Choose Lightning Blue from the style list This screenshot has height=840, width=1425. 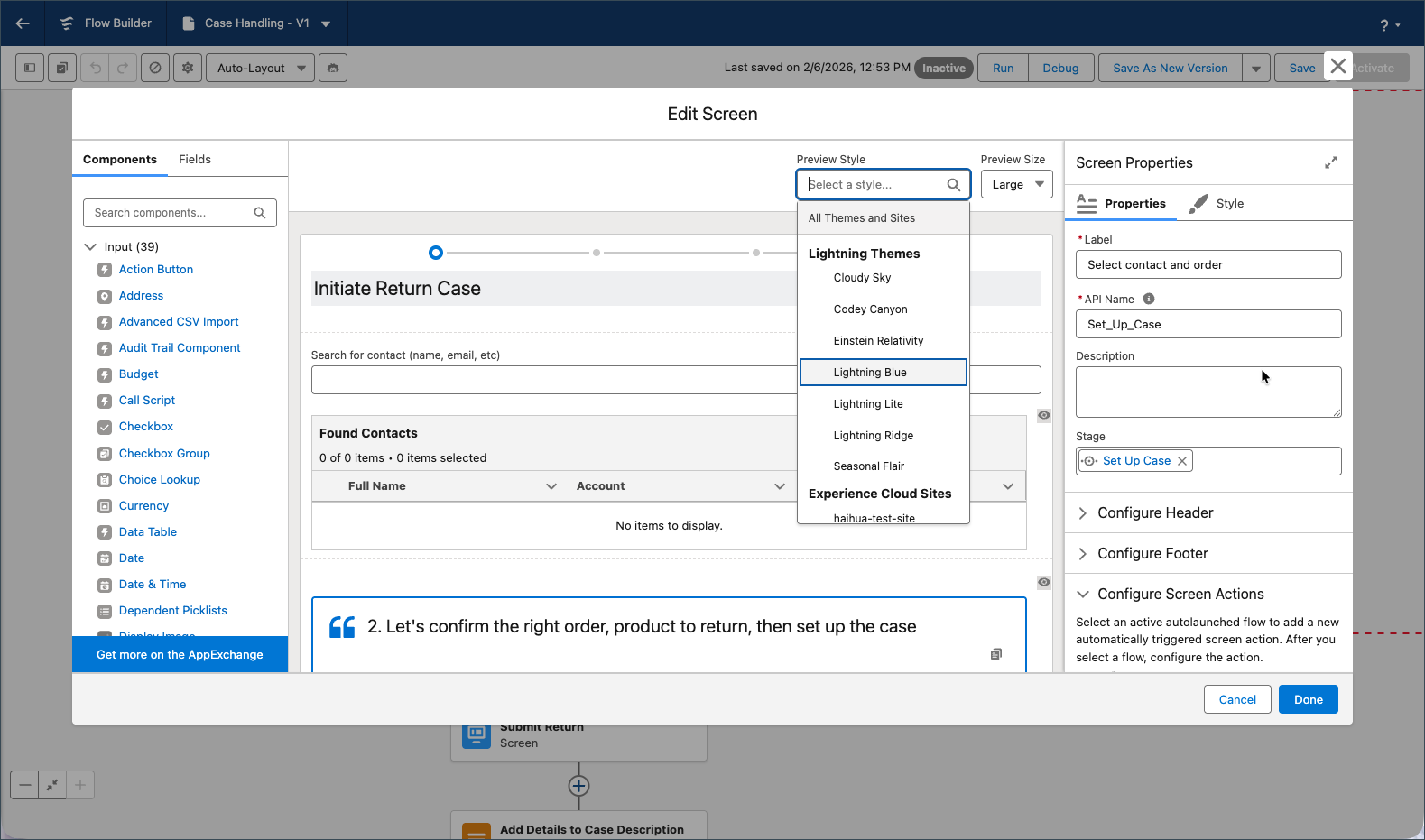pos(870,372)
